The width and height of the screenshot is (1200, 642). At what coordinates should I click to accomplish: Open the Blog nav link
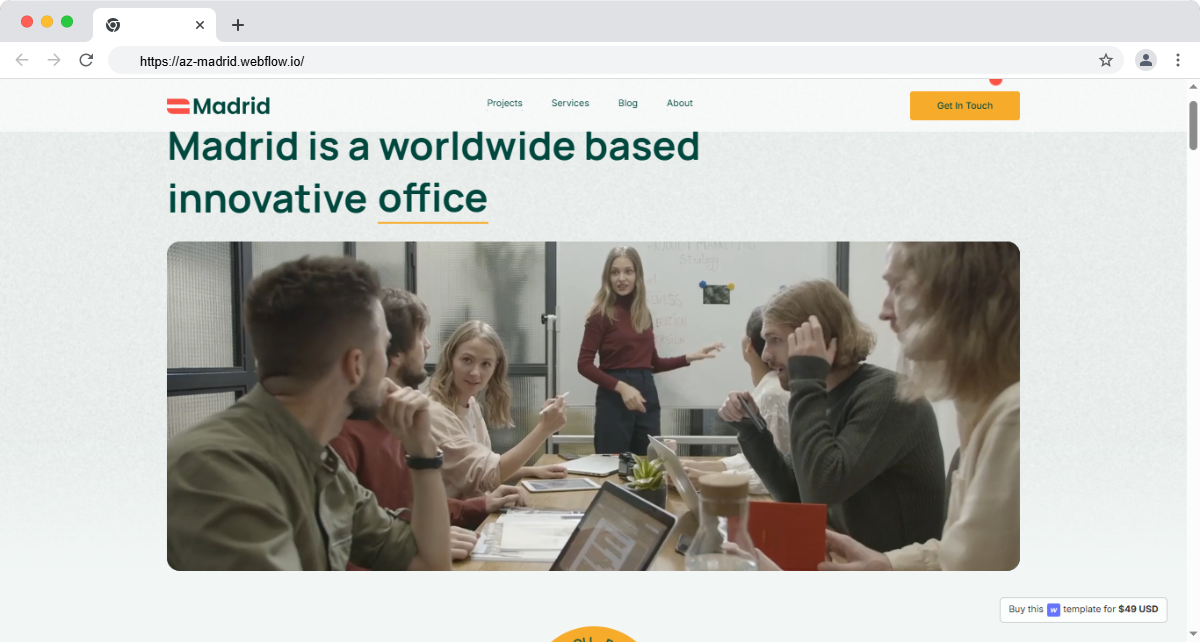click(x=628, y=103)
